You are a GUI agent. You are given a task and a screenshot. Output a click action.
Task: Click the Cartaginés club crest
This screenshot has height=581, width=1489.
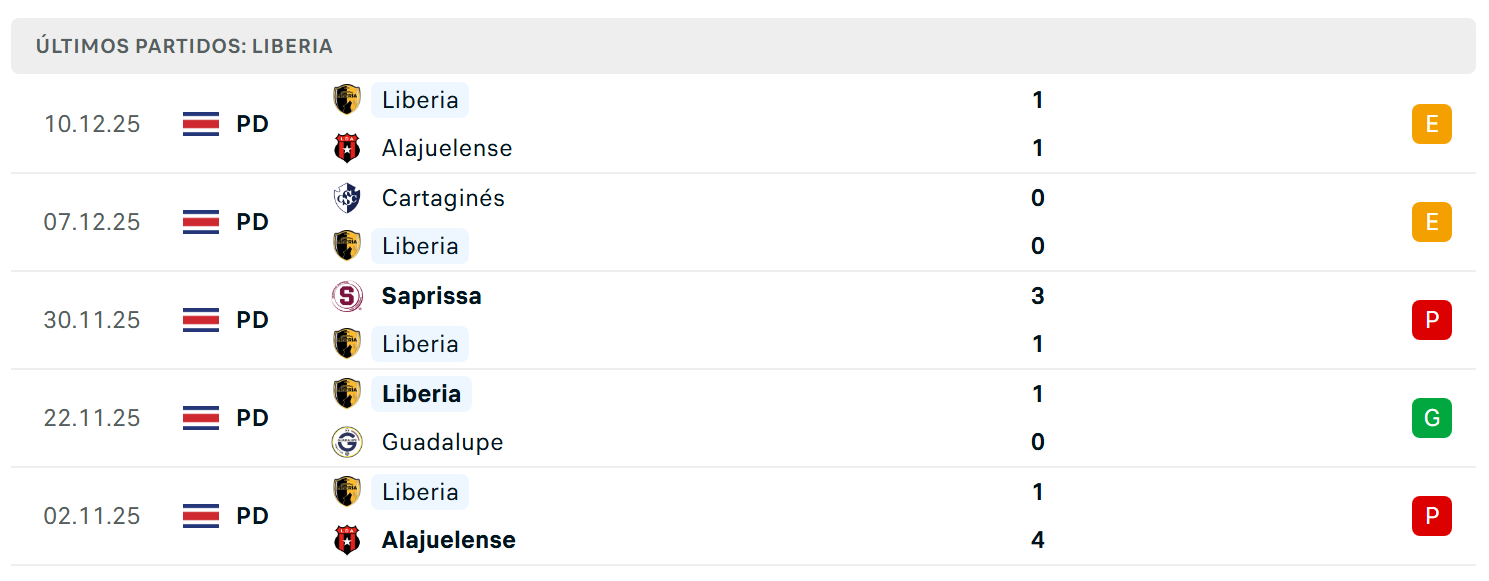coord(347,197)
